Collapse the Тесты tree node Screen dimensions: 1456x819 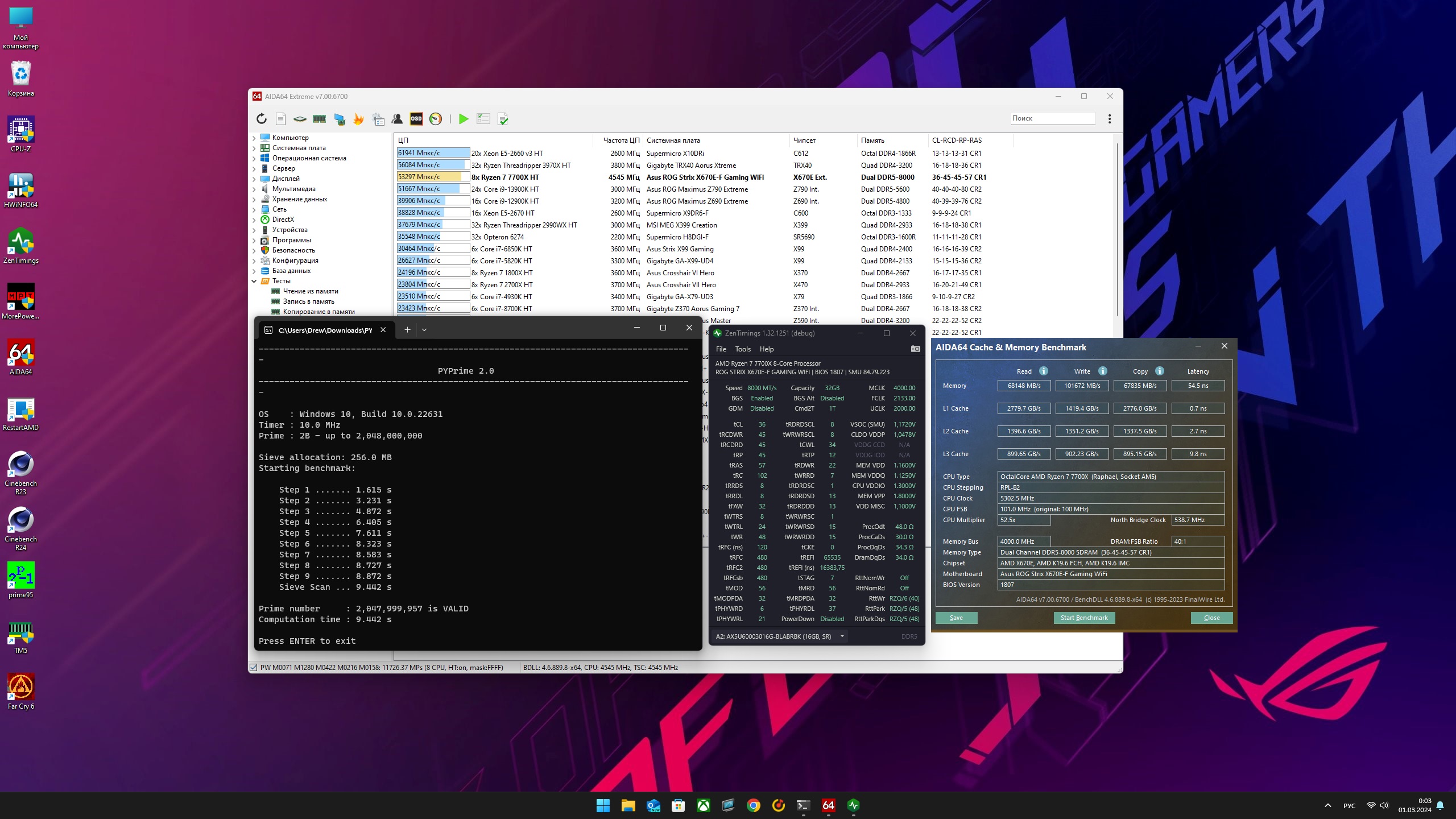254,281
